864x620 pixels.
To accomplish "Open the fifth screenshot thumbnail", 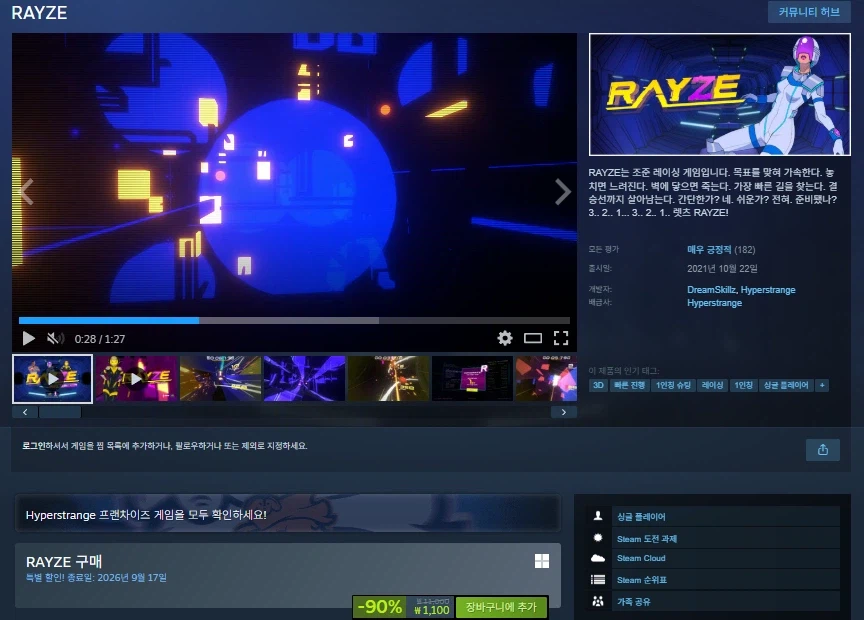I will coord(388,379).
